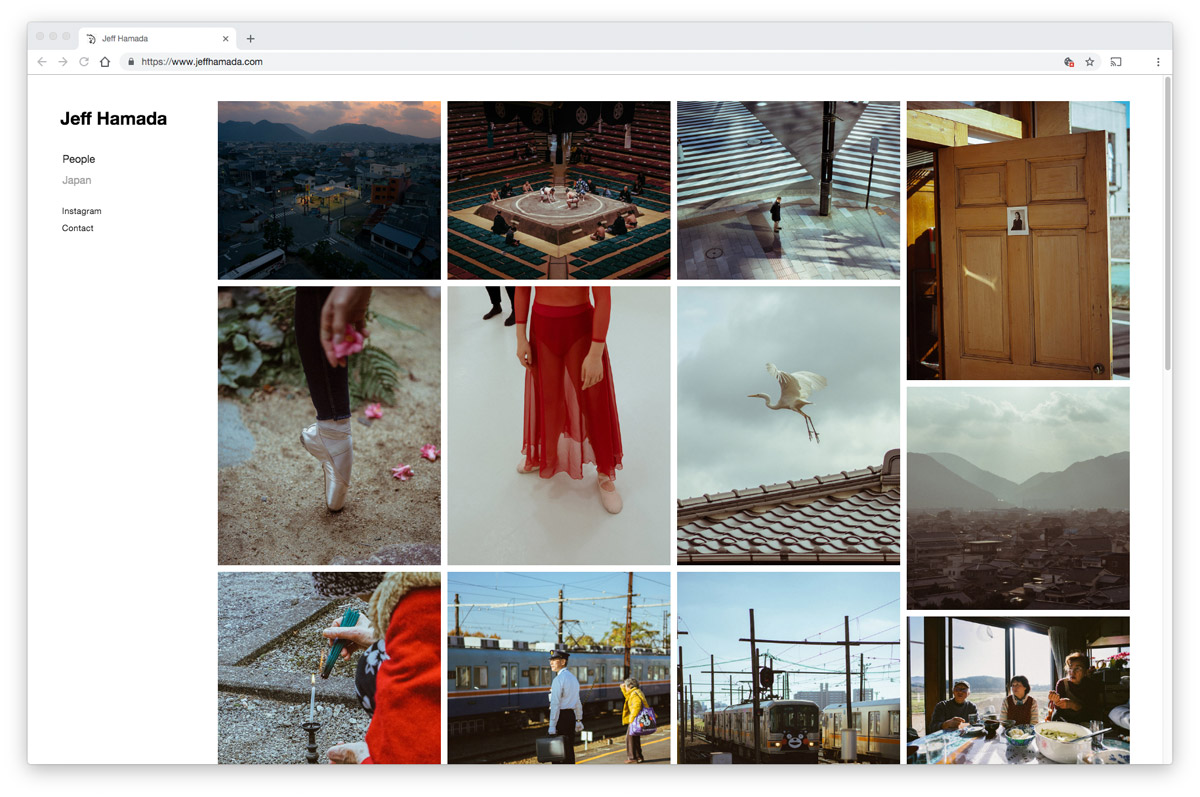
Task: Click the padlock icon in the address bar
Action: (x=131, y=62)
